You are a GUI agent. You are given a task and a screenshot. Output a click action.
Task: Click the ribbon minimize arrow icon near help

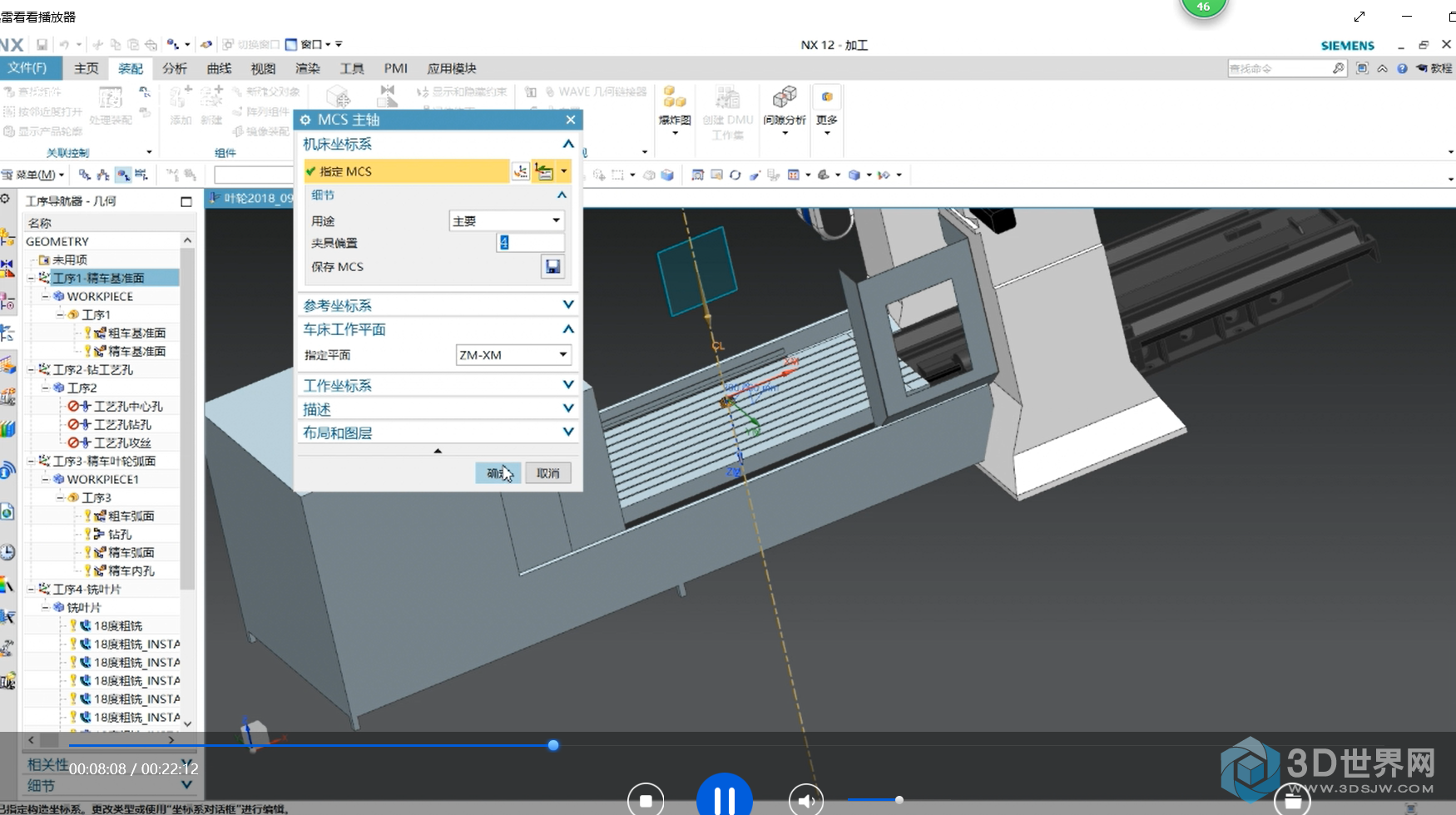(1382, 68)
